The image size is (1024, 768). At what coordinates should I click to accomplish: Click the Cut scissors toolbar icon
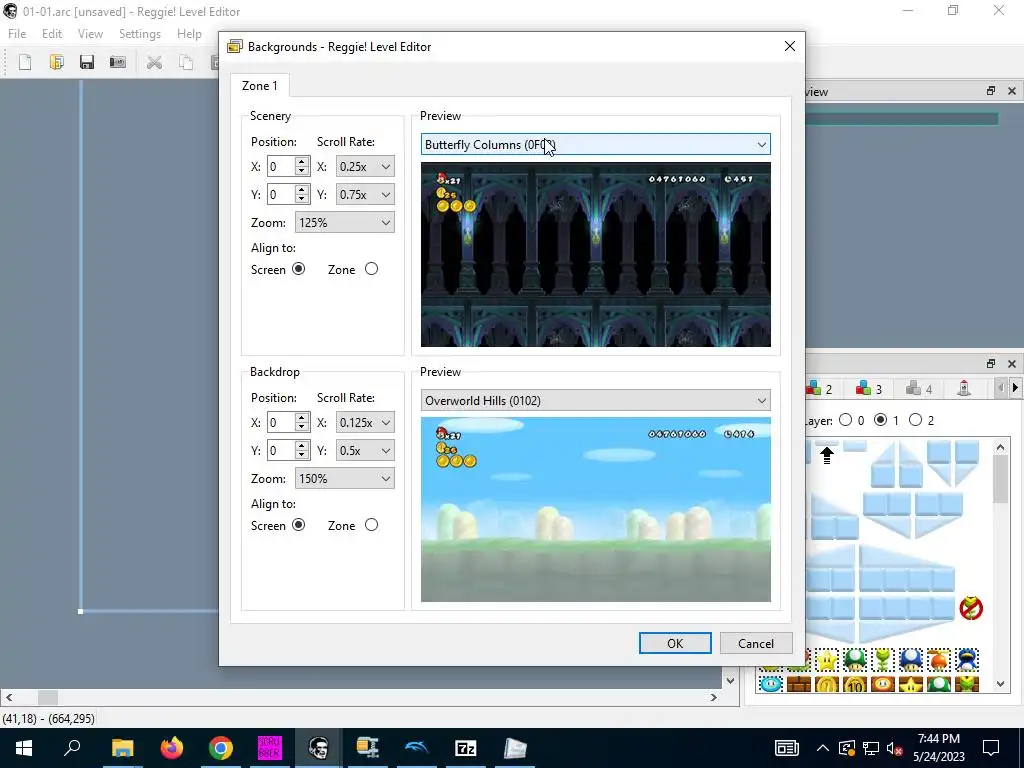click(154, 62)
